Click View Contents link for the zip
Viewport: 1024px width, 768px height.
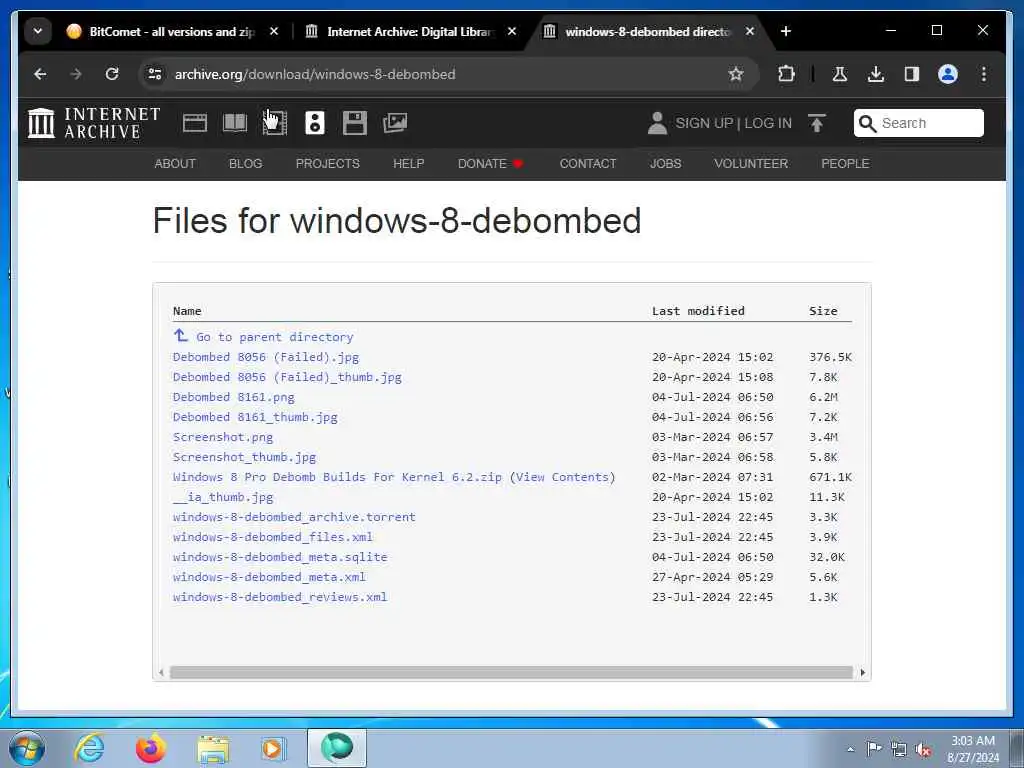point(562,477)
